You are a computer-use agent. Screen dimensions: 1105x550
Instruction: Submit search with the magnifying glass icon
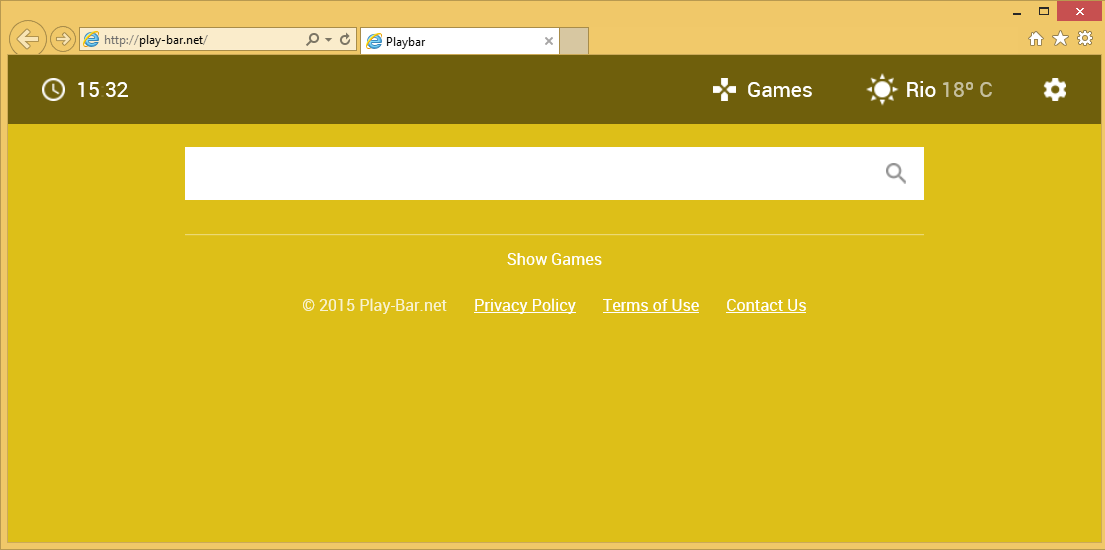tap(896, 173)
